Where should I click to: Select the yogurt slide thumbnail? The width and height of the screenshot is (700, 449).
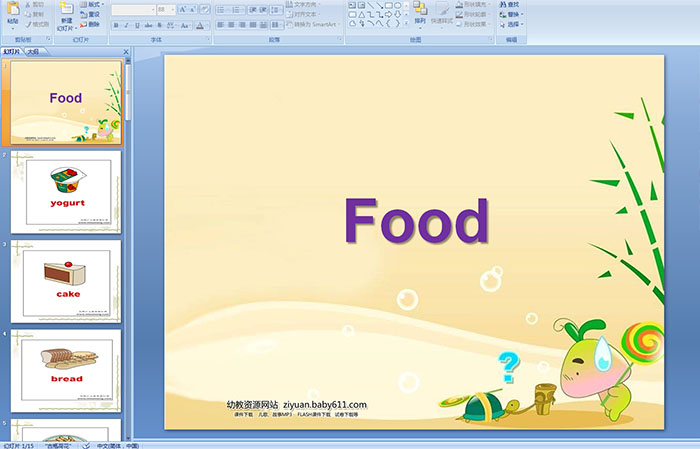point(66,192)
